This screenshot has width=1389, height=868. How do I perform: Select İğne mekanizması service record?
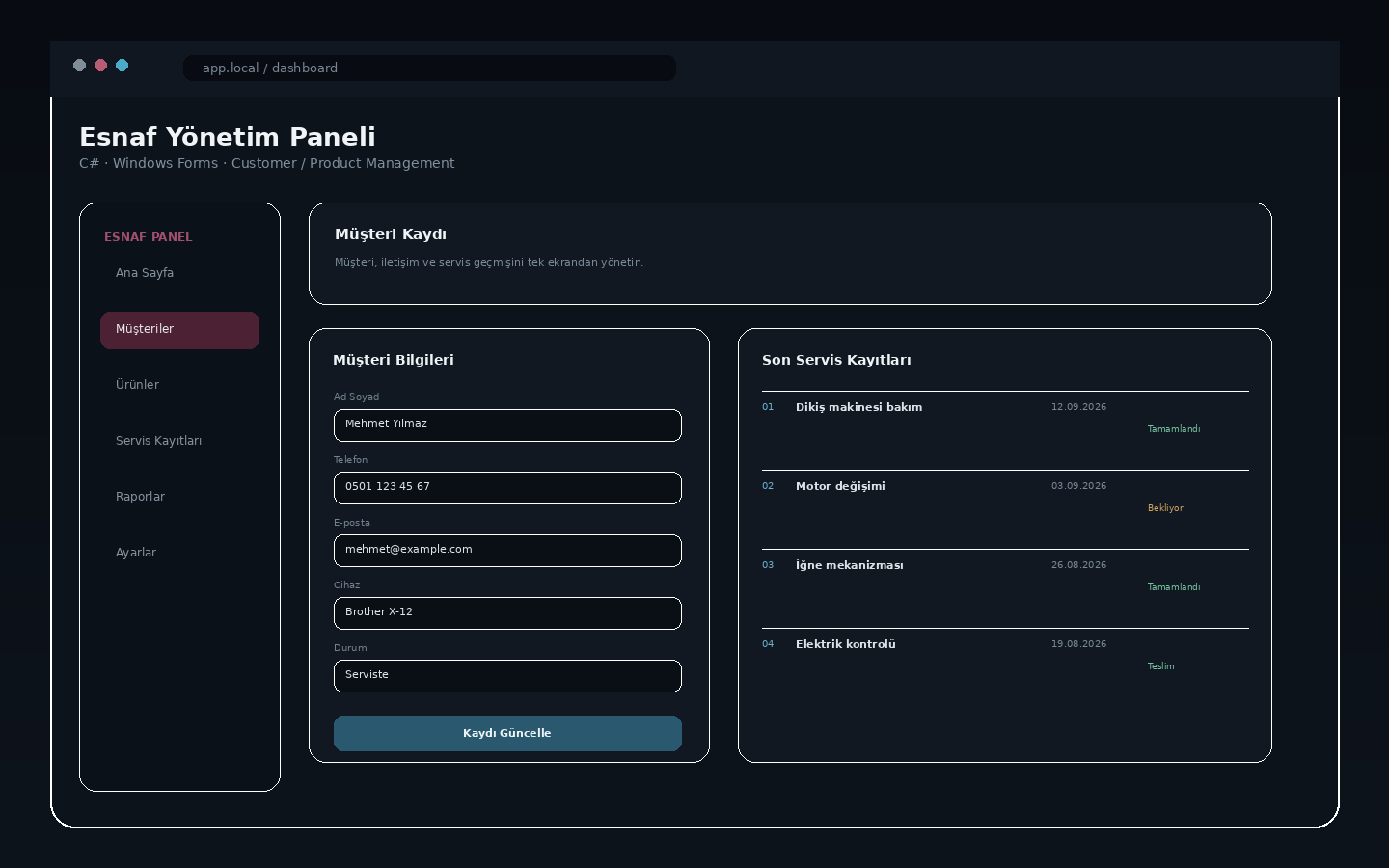pyautogui.click(x=849, y=565)
